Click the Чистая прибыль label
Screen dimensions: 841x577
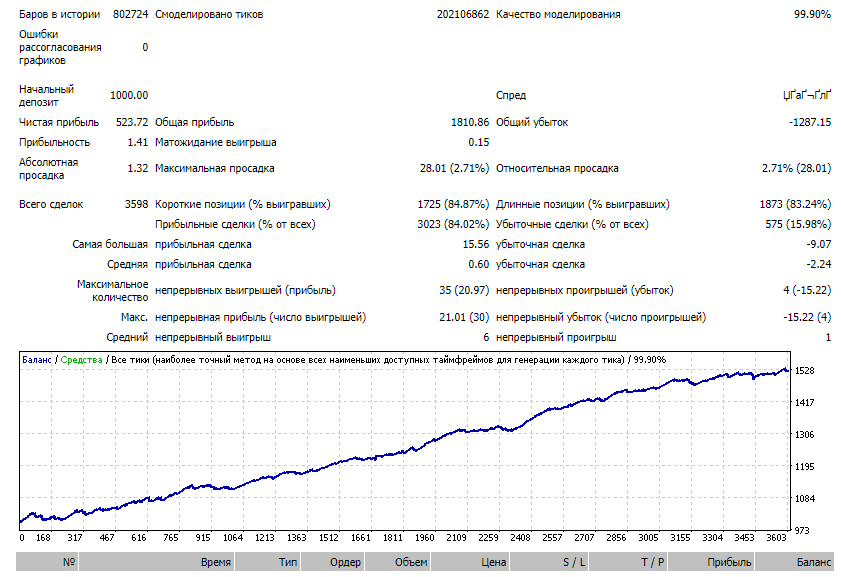pos(59,122)
